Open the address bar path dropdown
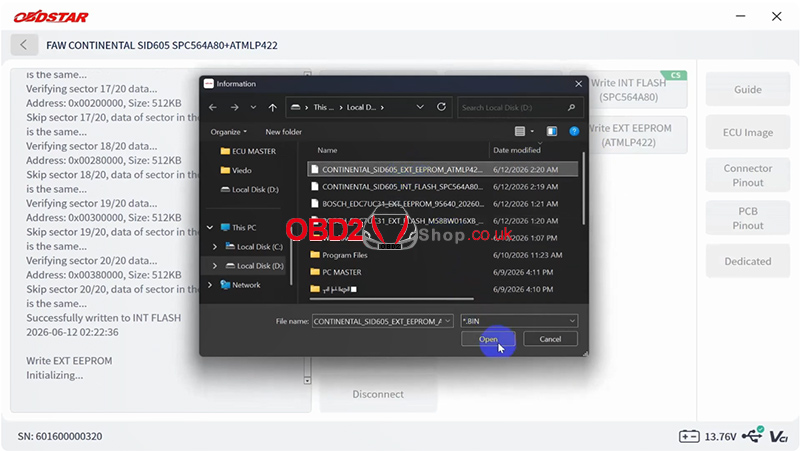This screenshot has height=451, width=800. [x=420, y=107]
